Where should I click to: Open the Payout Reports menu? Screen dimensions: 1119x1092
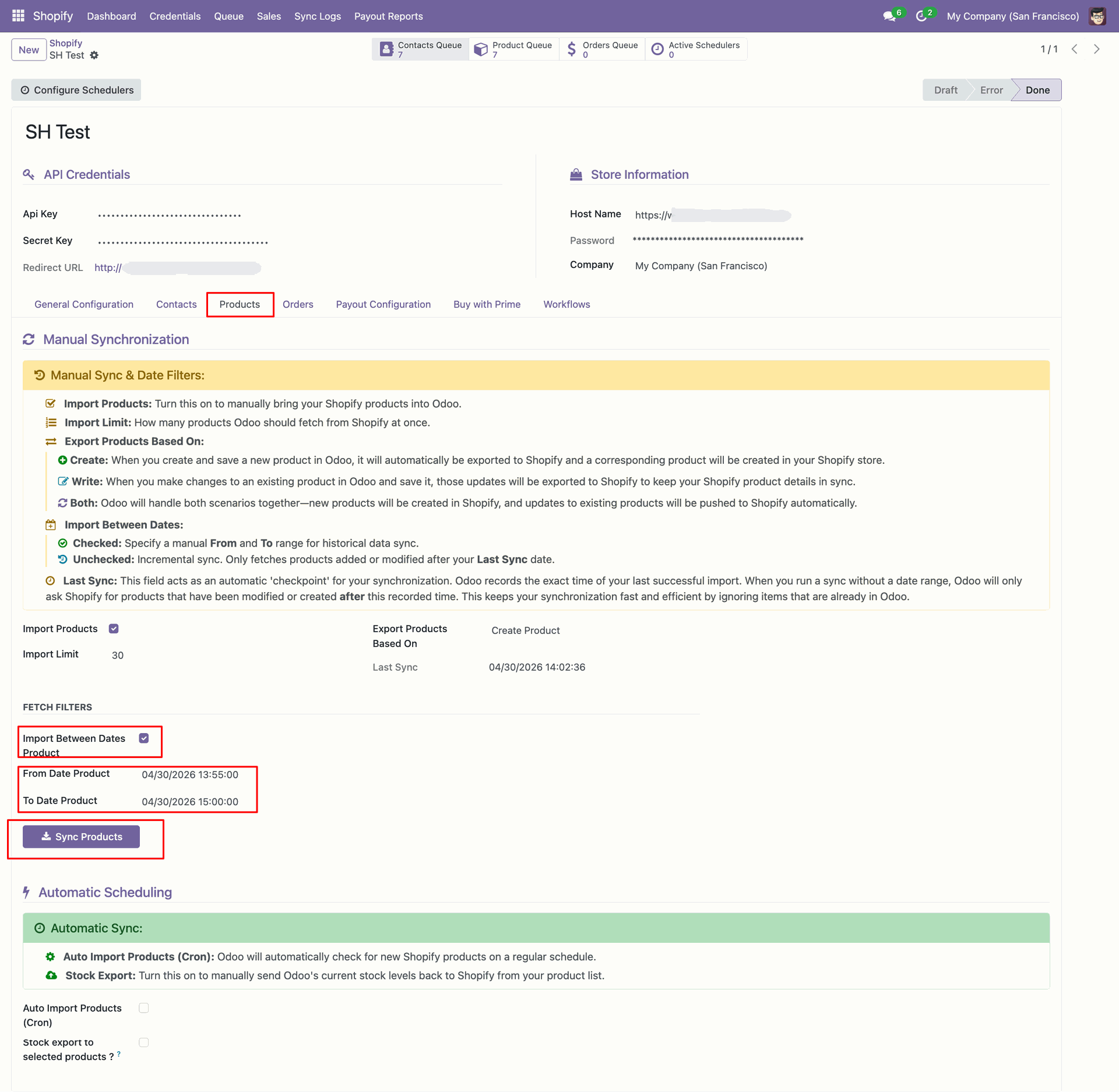coord(389,16)
